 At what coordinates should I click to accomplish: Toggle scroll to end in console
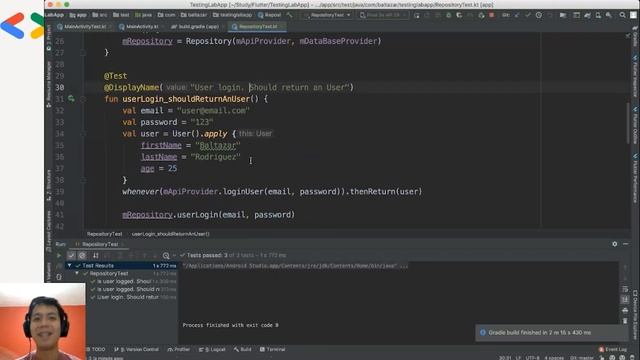tap(625, 300)
